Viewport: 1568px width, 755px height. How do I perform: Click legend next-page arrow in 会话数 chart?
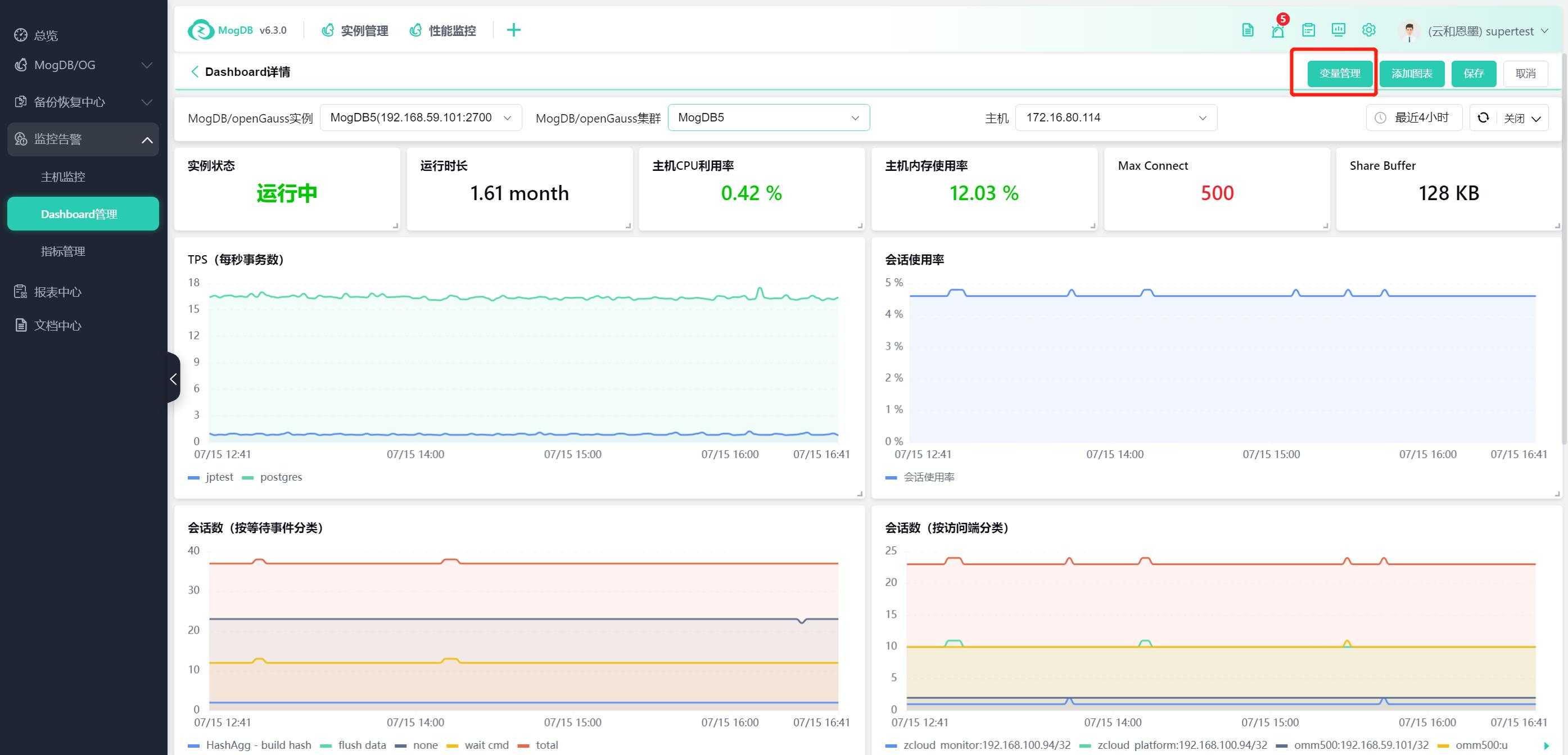coord(1547,745)
